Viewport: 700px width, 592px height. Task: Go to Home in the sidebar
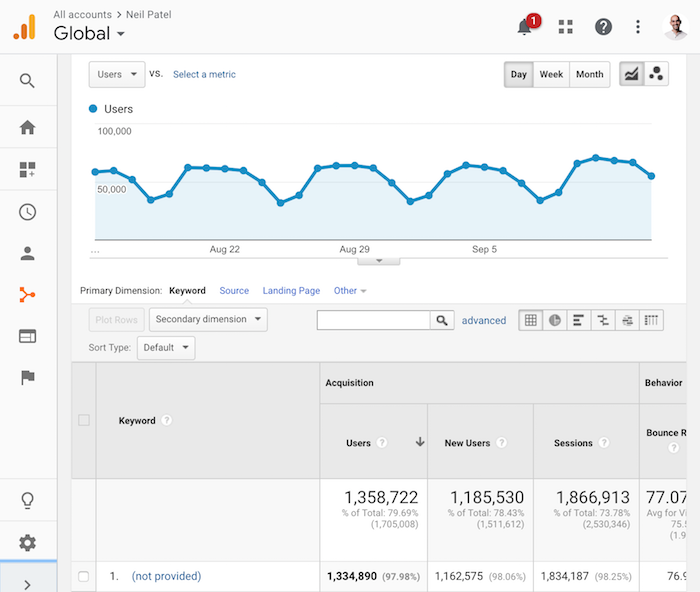(x=27, y=127)
